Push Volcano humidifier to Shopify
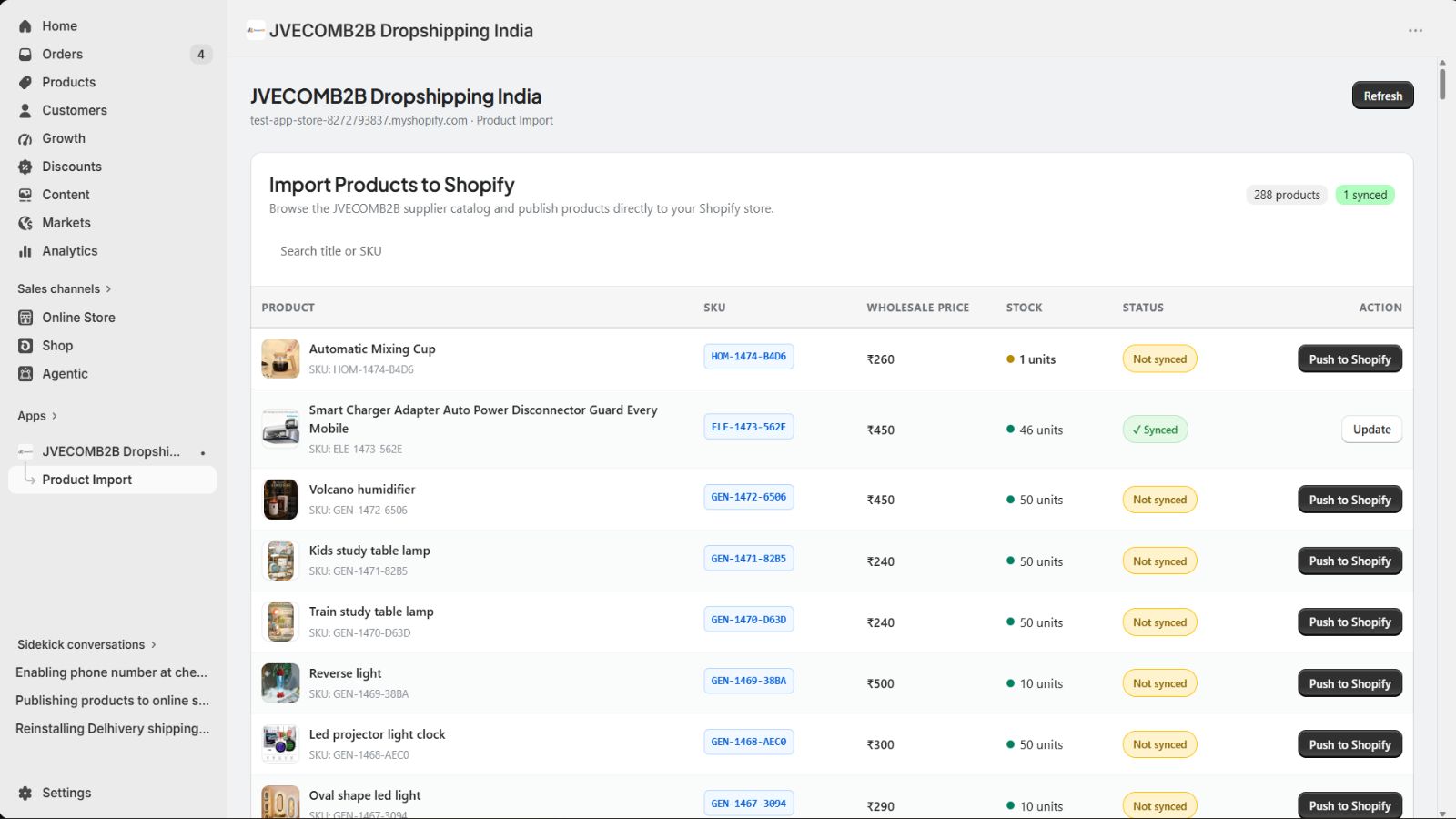 pyautogui.click(x=1350, y=500)
